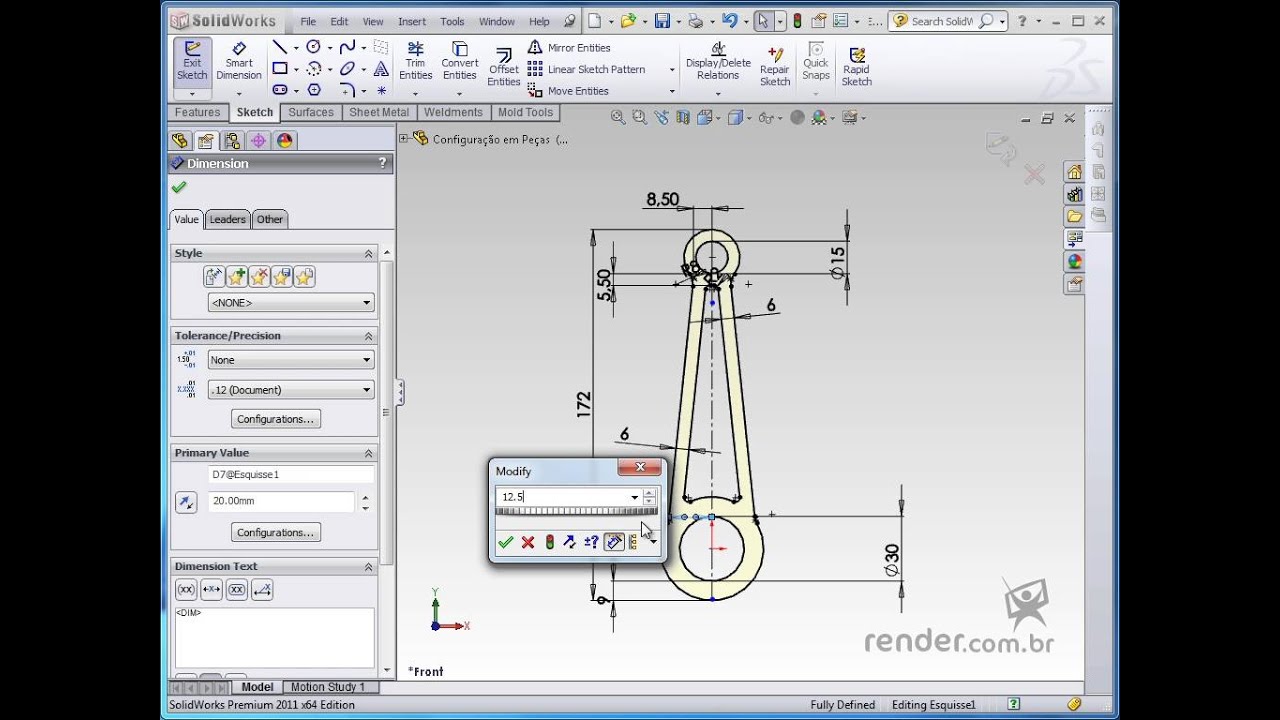Screen dimensions: 1280x720
Task: Switch to the Leaders tab
Action: tap(227, 219)
